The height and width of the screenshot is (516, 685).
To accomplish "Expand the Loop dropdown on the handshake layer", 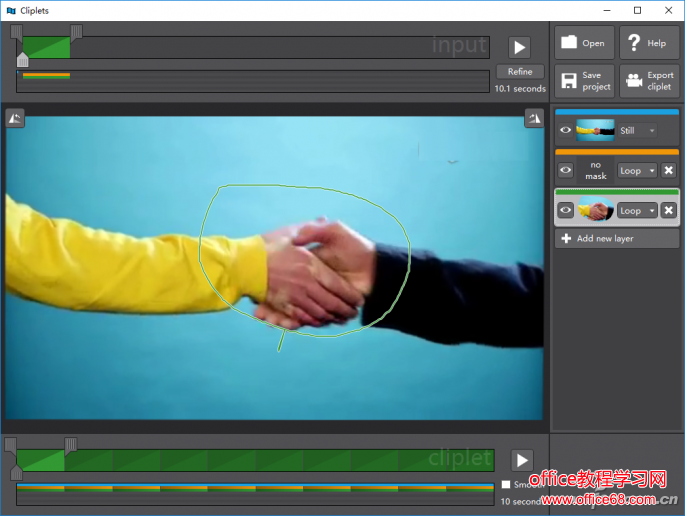I will (637, 210).
